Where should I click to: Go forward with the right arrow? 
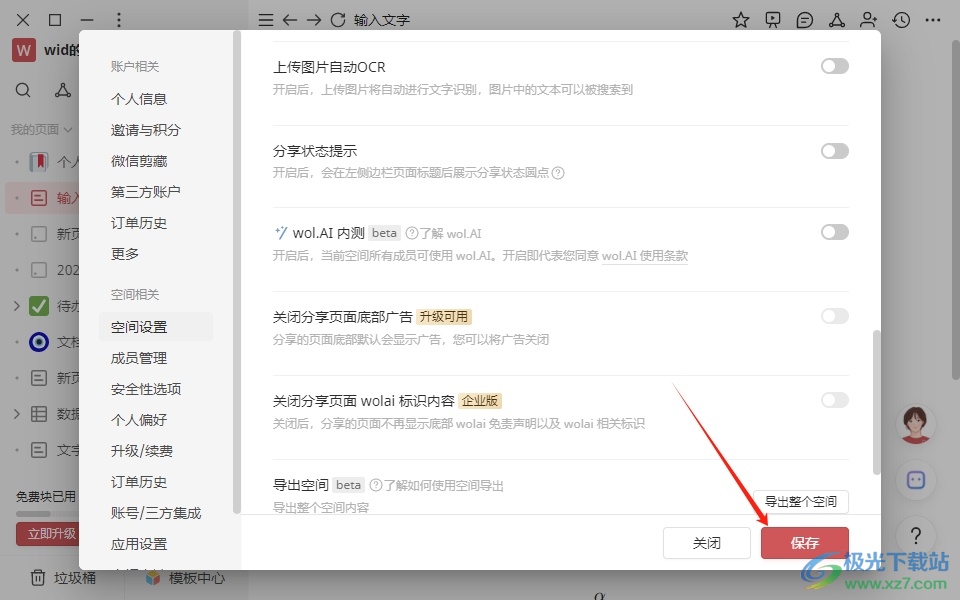coord(313,20)
